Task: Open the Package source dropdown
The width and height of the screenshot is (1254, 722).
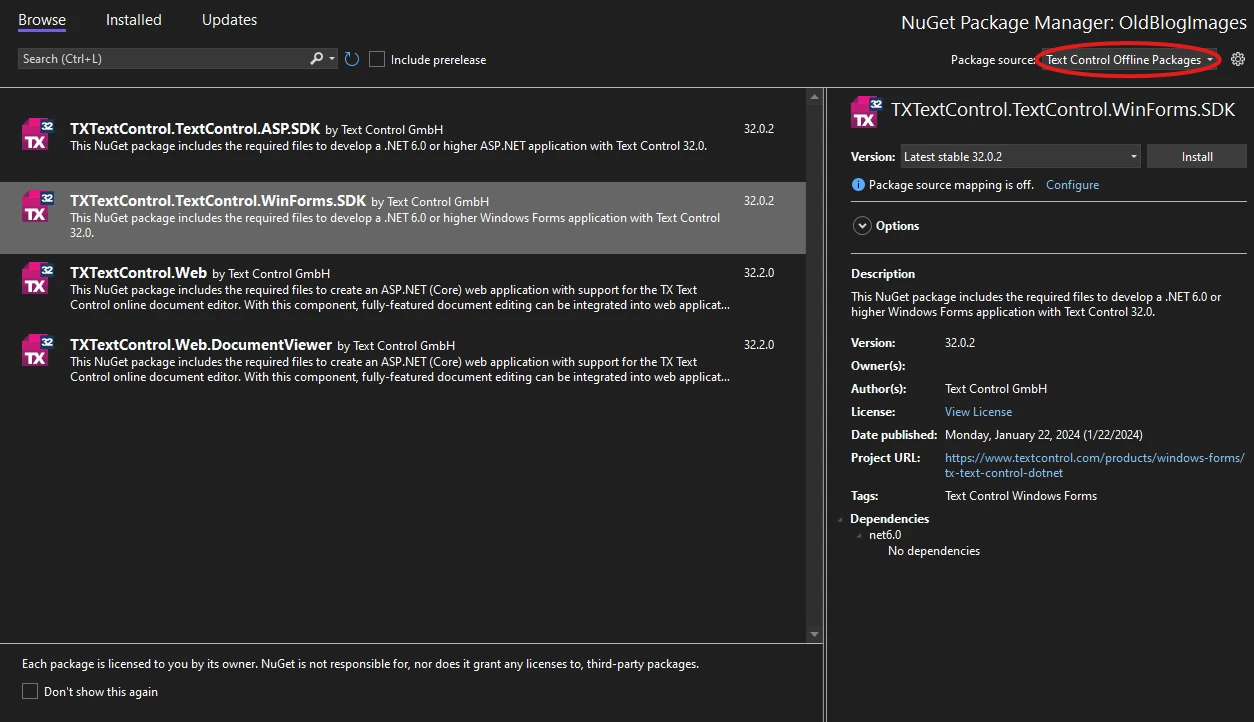Action: (x=1129, y=60)
